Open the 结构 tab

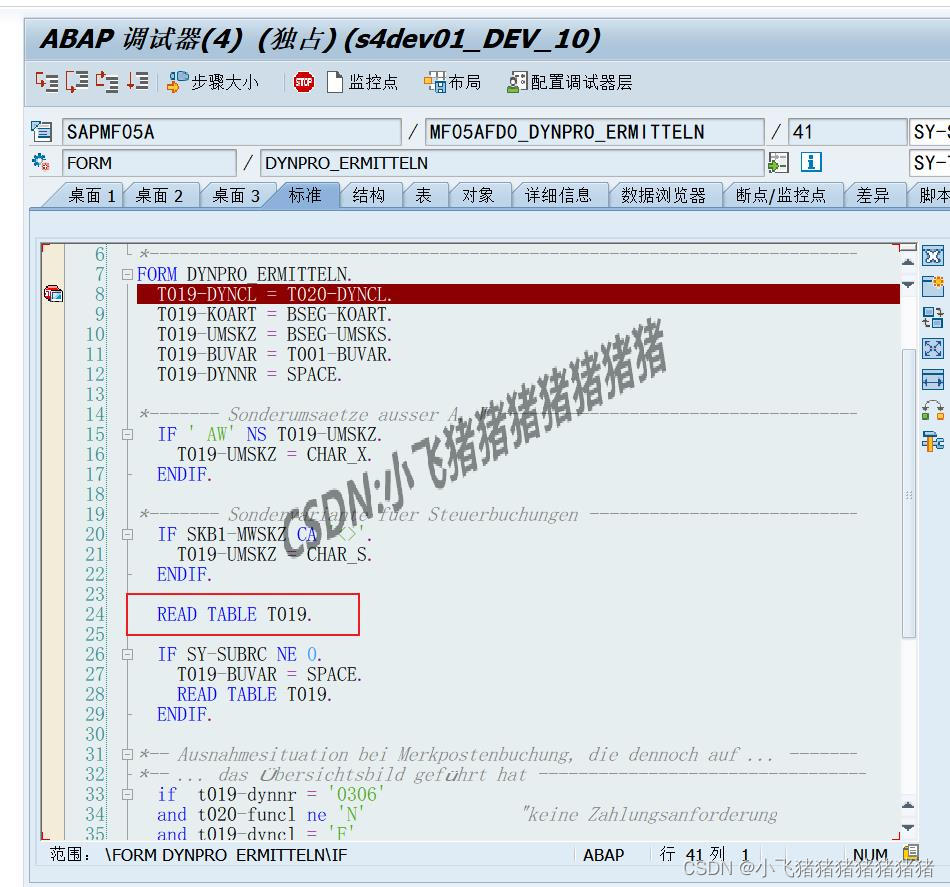[368, 195]
